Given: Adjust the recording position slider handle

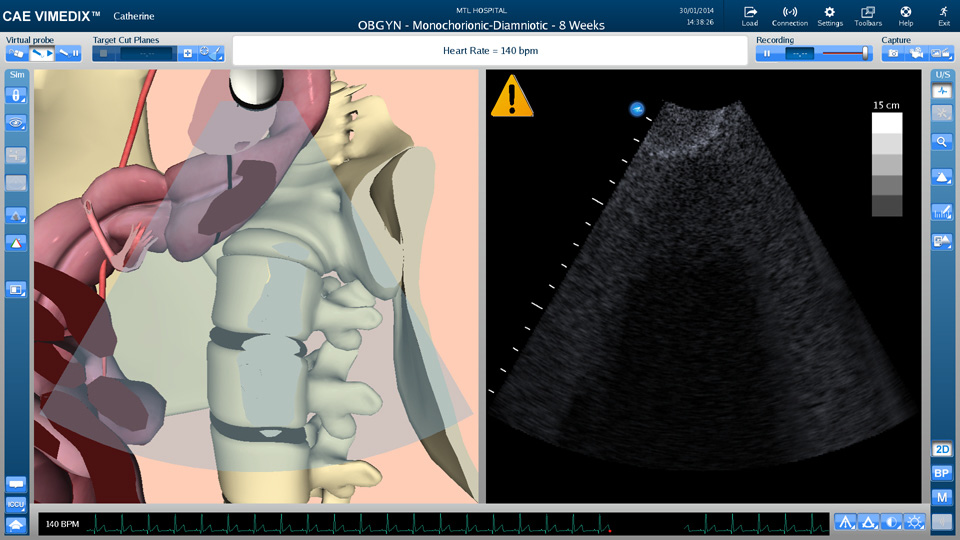Looking at the screenshot, I should [865, 53].
